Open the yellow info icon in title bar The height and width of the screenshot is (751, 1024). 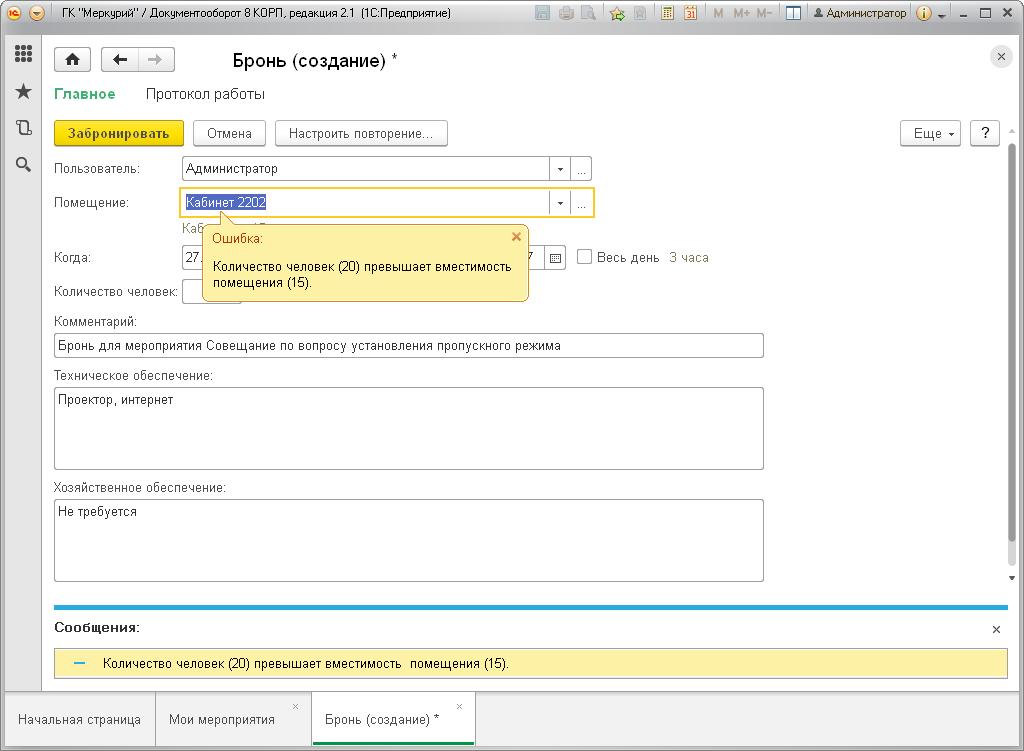[x=923, y=13]
